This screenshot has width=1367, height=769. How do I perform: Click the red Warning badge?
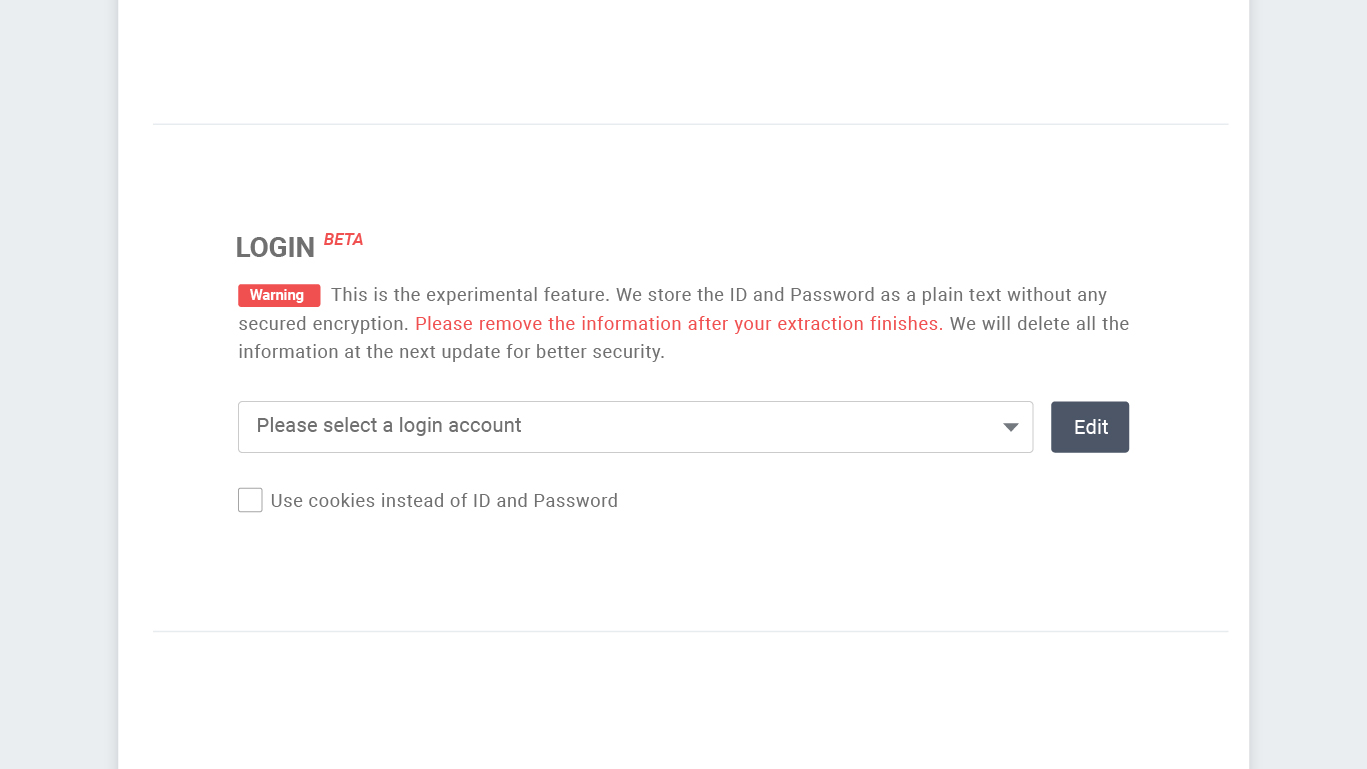pos(278,296)
